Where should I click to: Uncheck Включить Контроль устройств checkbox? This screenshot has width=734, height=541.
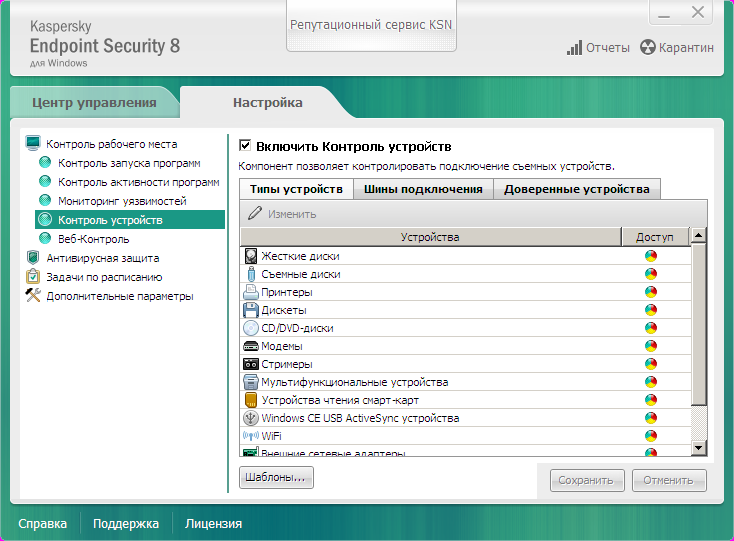[x=245, y=146]
